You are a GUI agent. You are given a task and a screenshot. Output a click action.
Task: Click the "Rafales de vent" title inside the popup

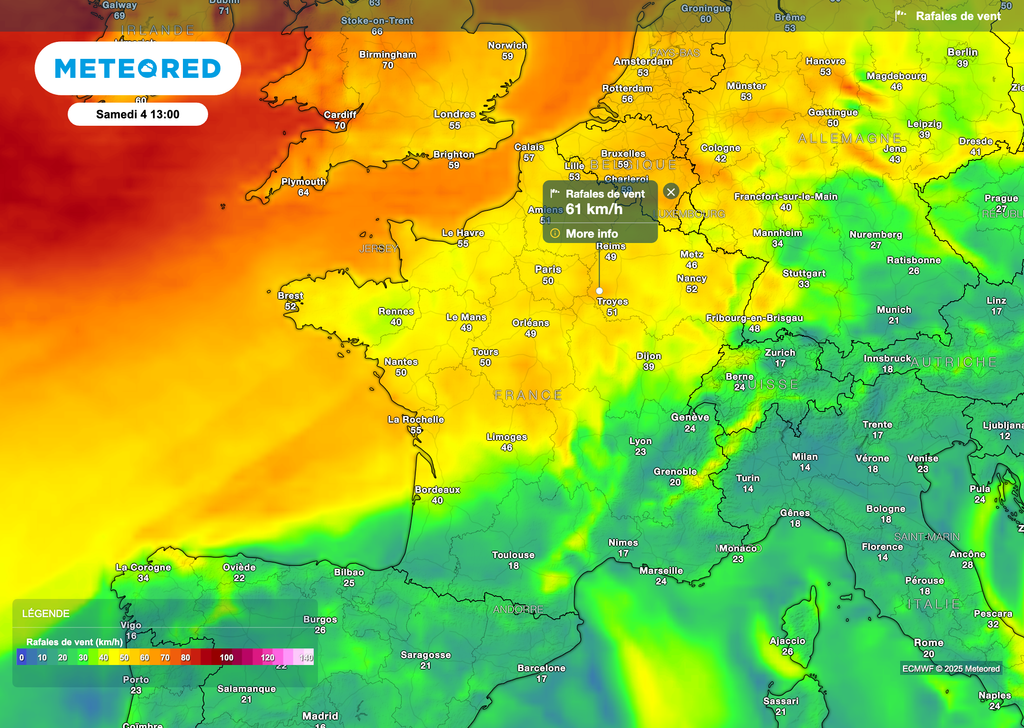[x=605, y=192]
